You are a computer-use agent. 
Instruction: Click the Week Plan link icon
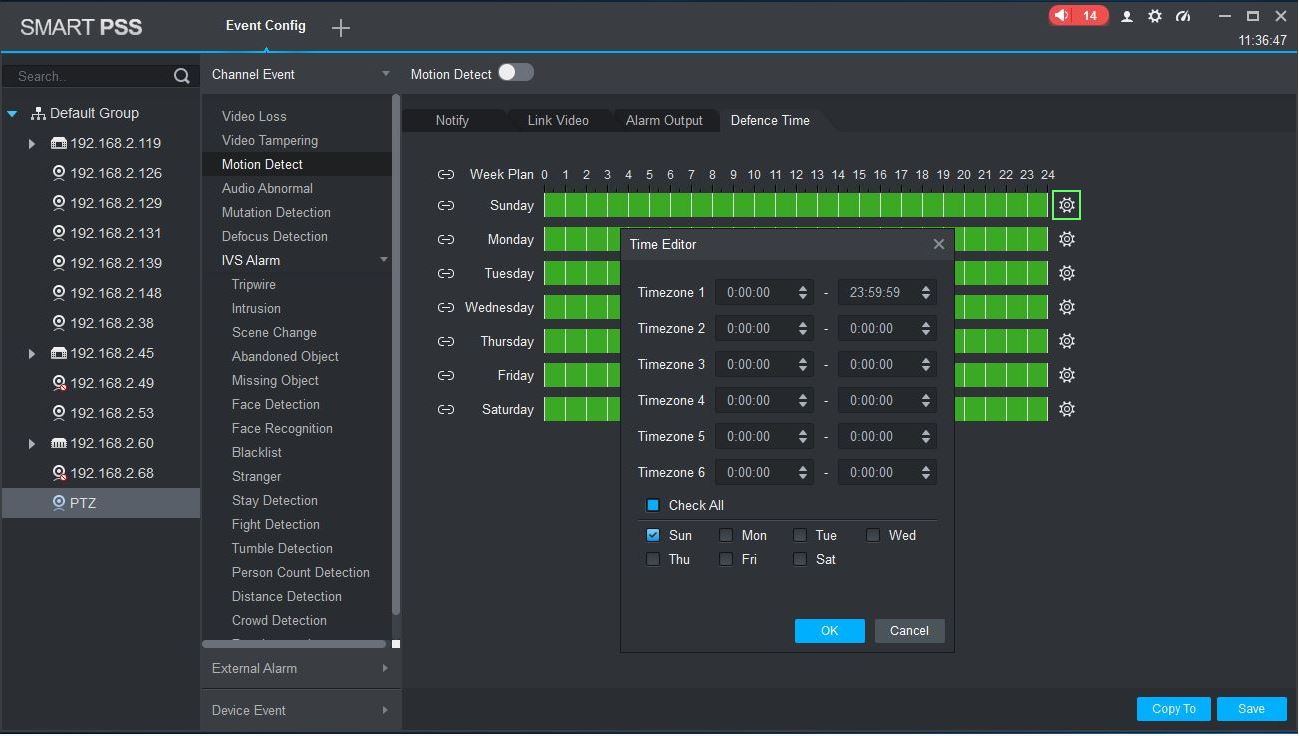point(446,174)
